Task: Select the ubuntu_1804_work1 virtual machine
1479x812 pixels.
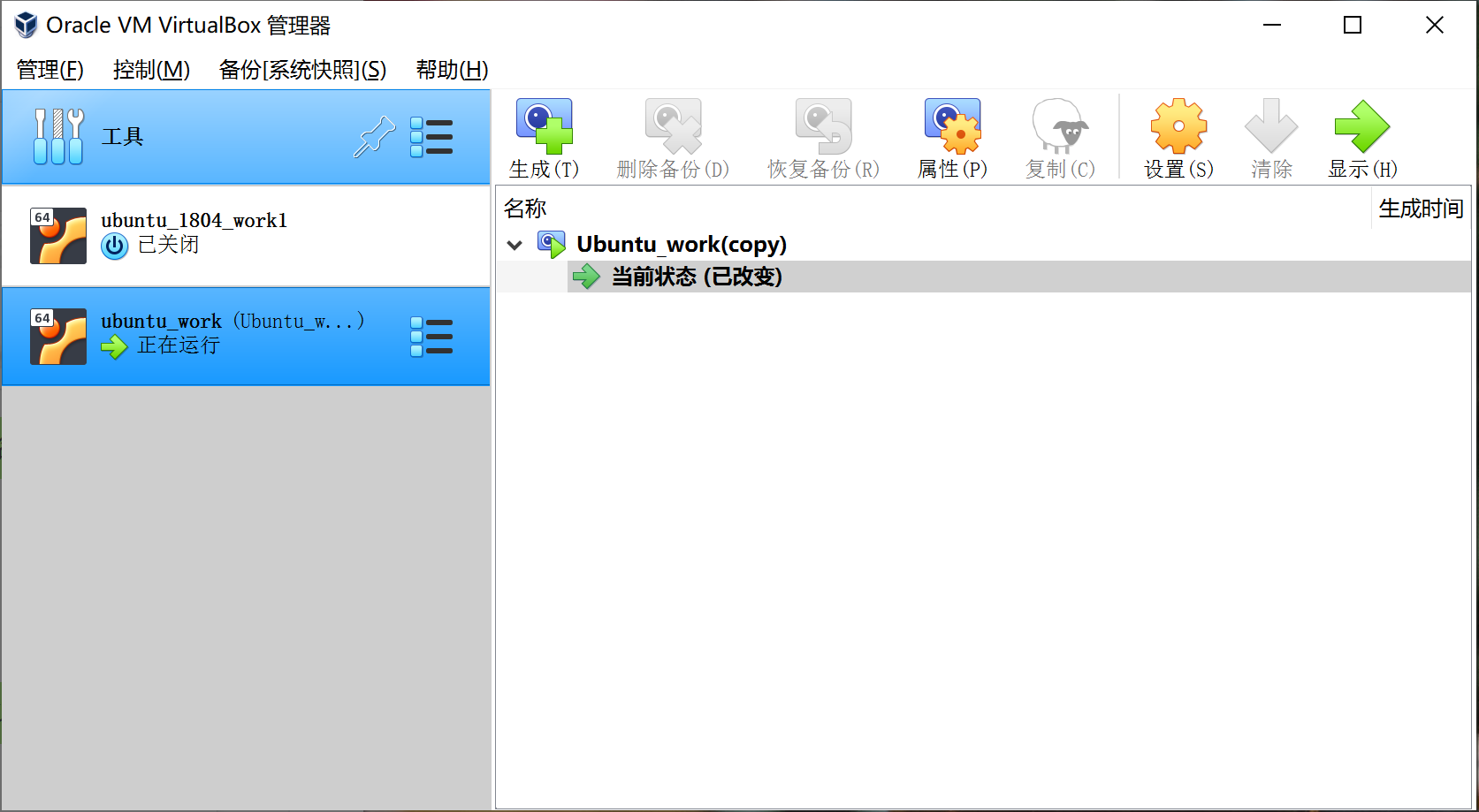Action: [x=246, y=236]
